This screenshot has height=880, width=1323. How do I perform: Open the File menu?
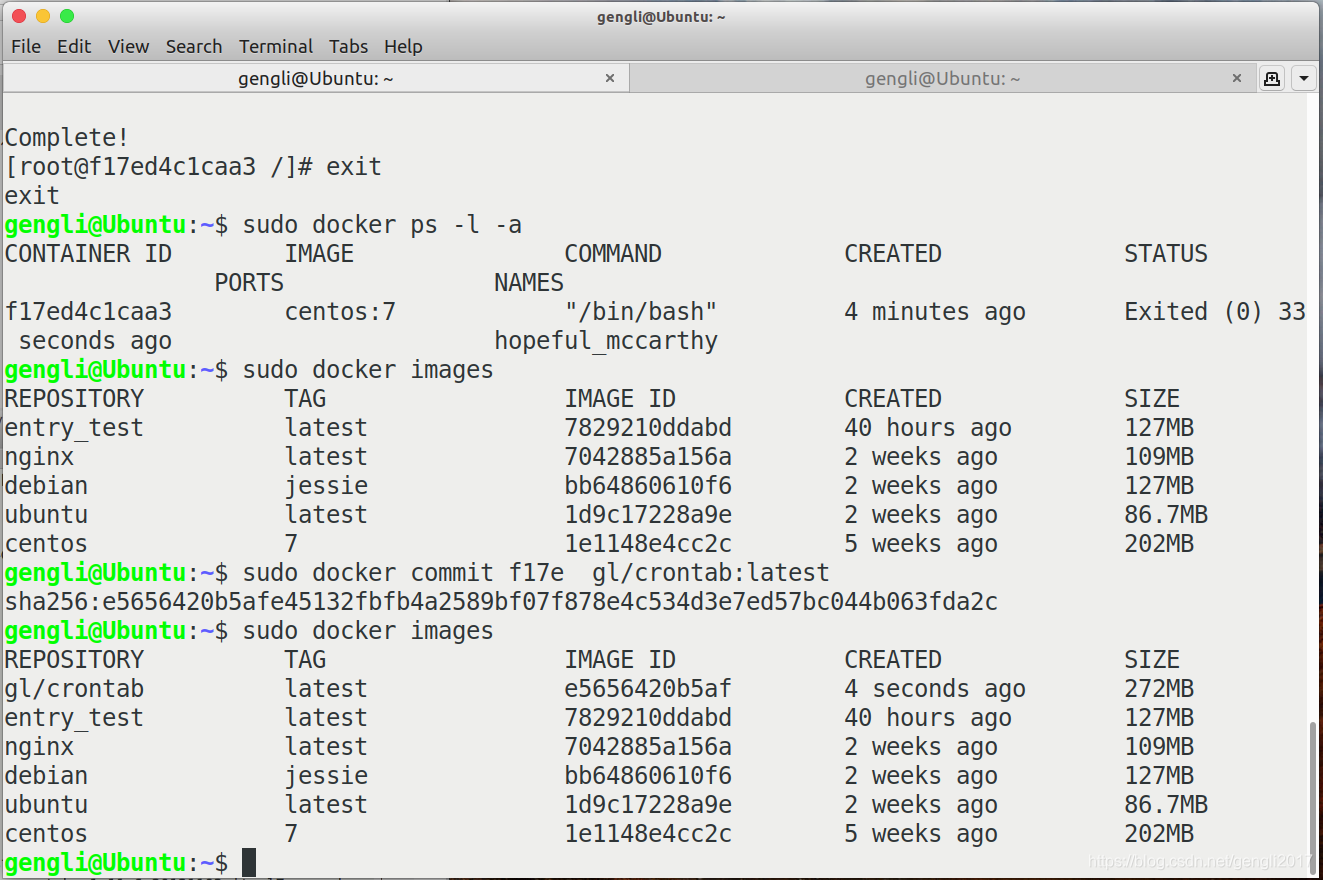(x=26, y=46)
